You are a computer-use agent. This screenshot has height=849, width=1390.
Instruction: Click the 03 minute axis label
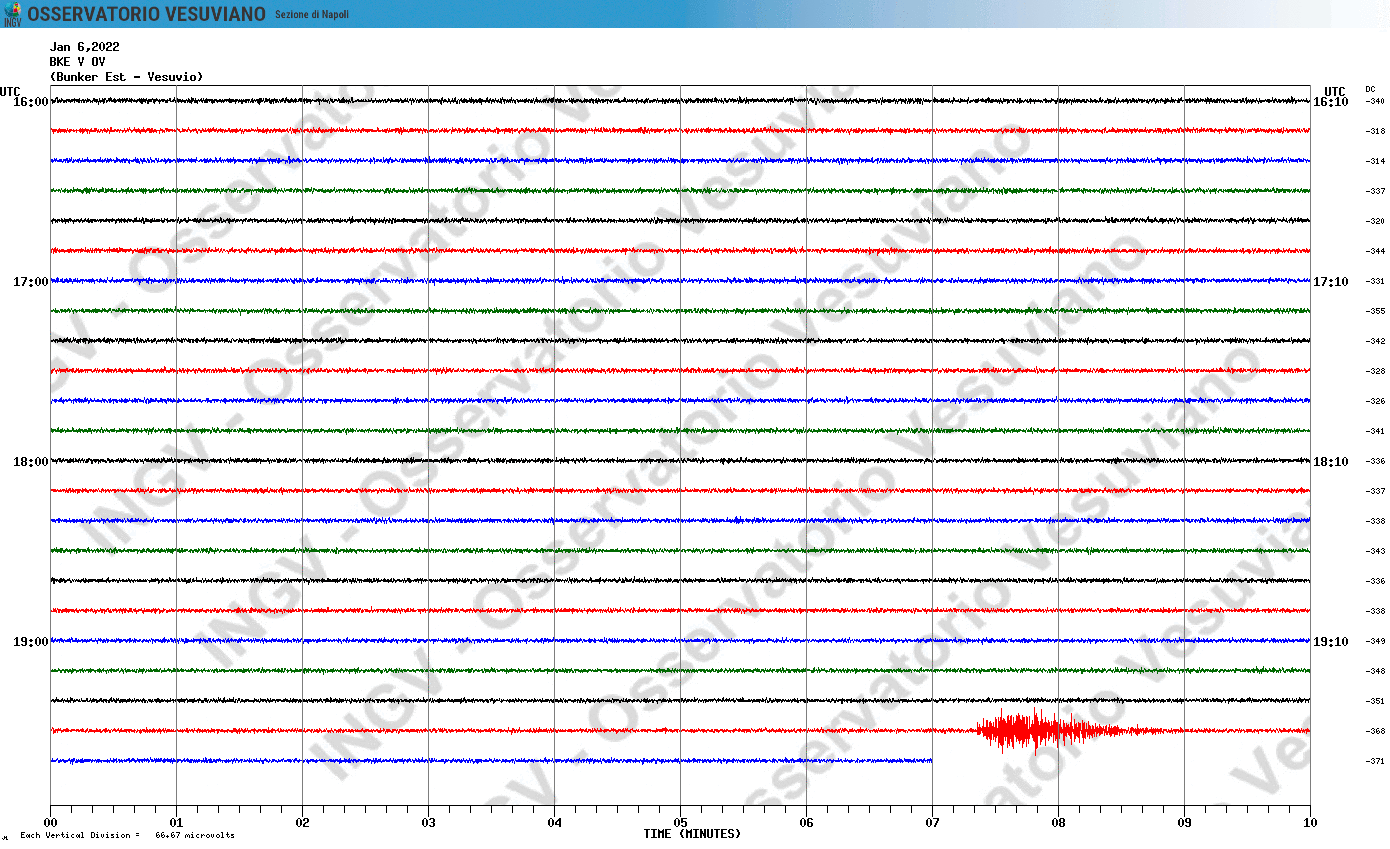click(x=428, y=822)
